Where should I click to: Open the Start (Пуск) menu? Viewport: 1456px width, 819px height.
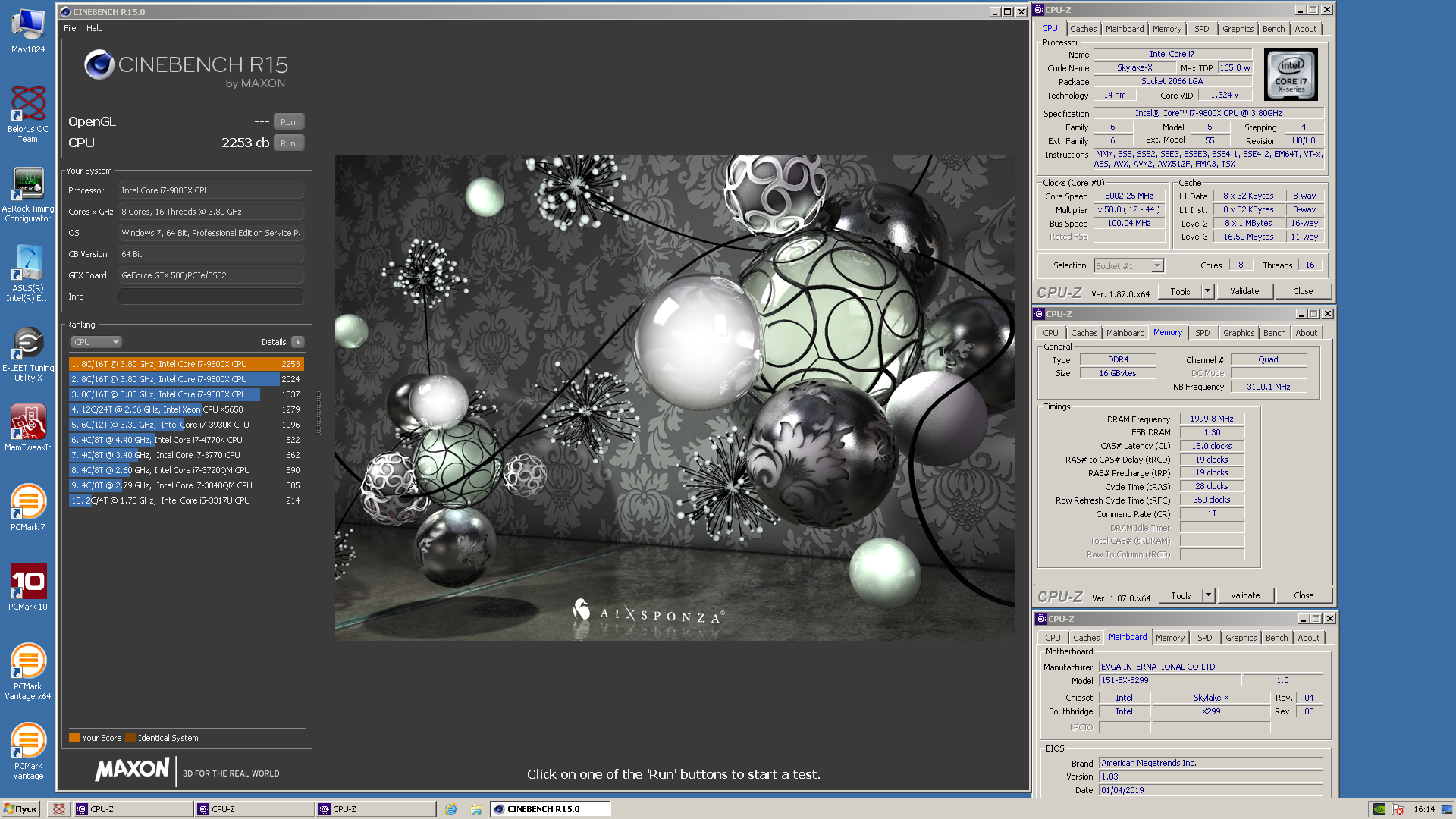[x=20, y=809]
